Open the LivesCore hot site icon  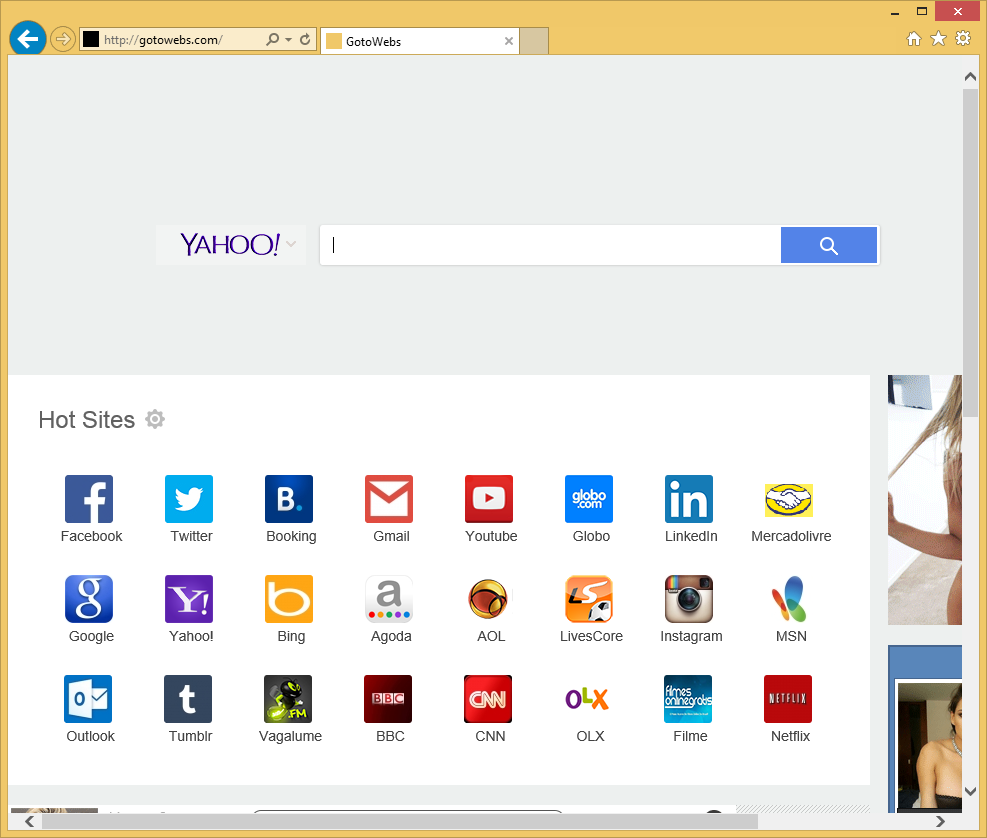(589, 599)
